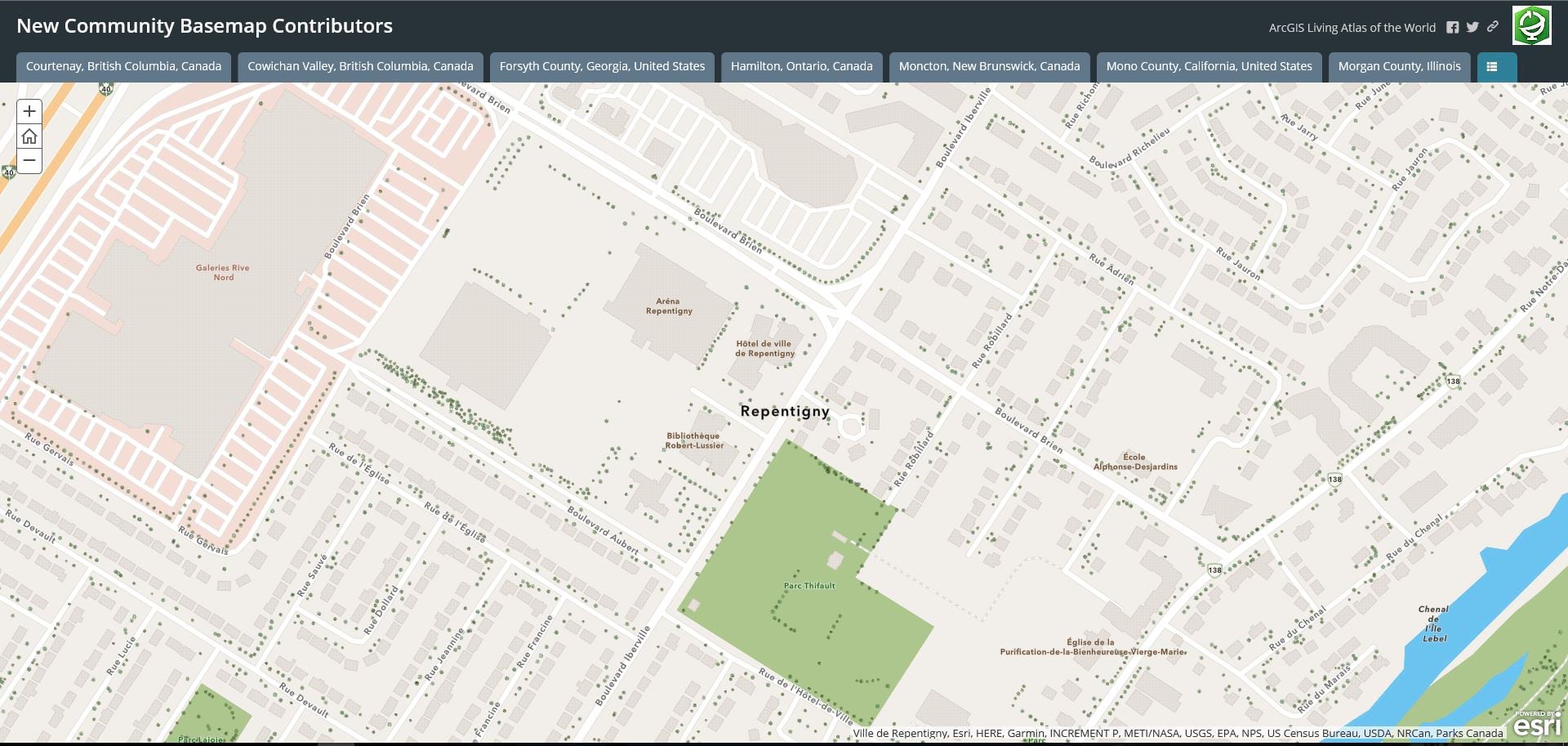Click the Repentigny city label
This screenshot has width=1568, height=746.
point(785,411)
